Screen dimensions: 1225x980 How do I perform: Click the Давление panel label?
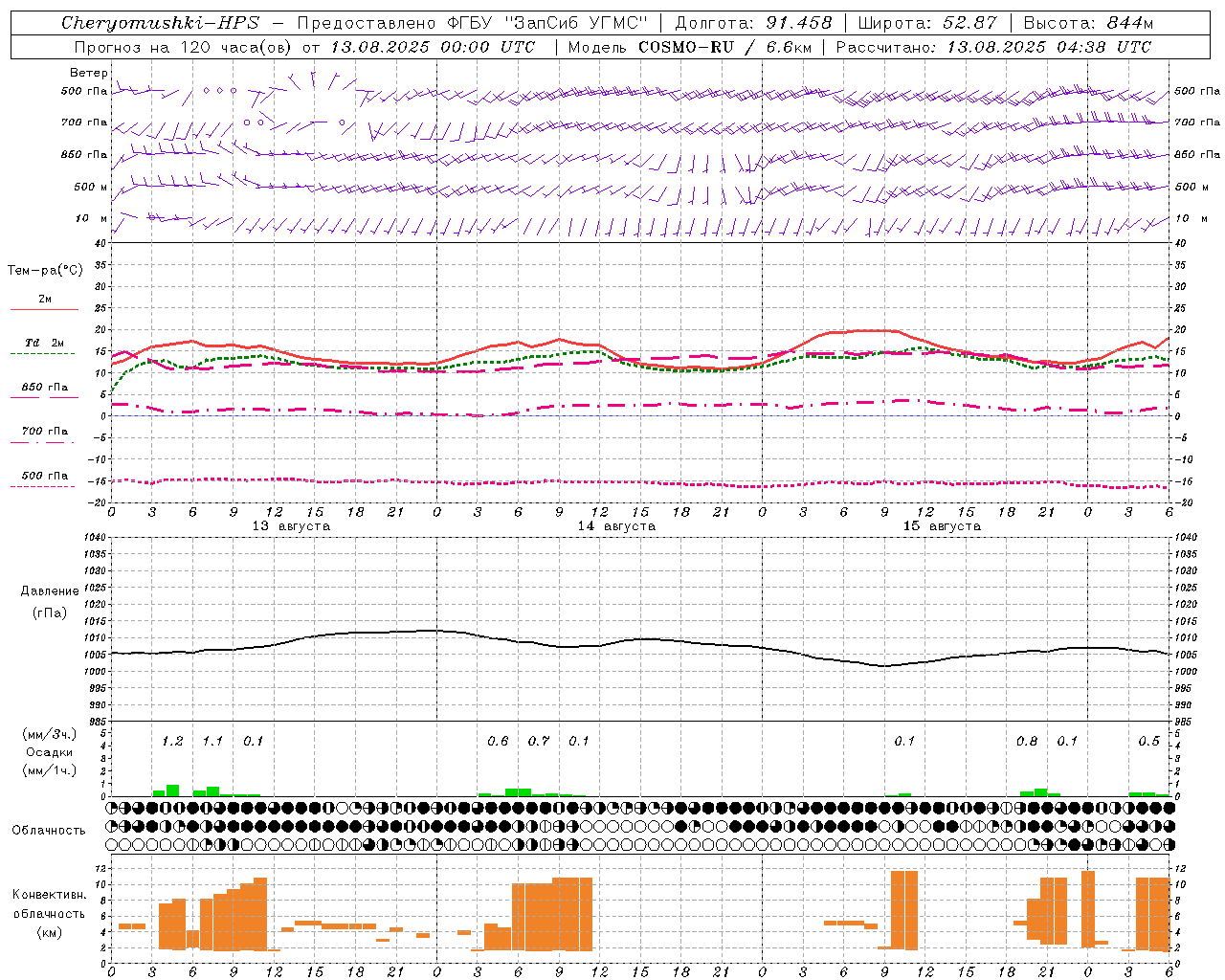(49, 591)
